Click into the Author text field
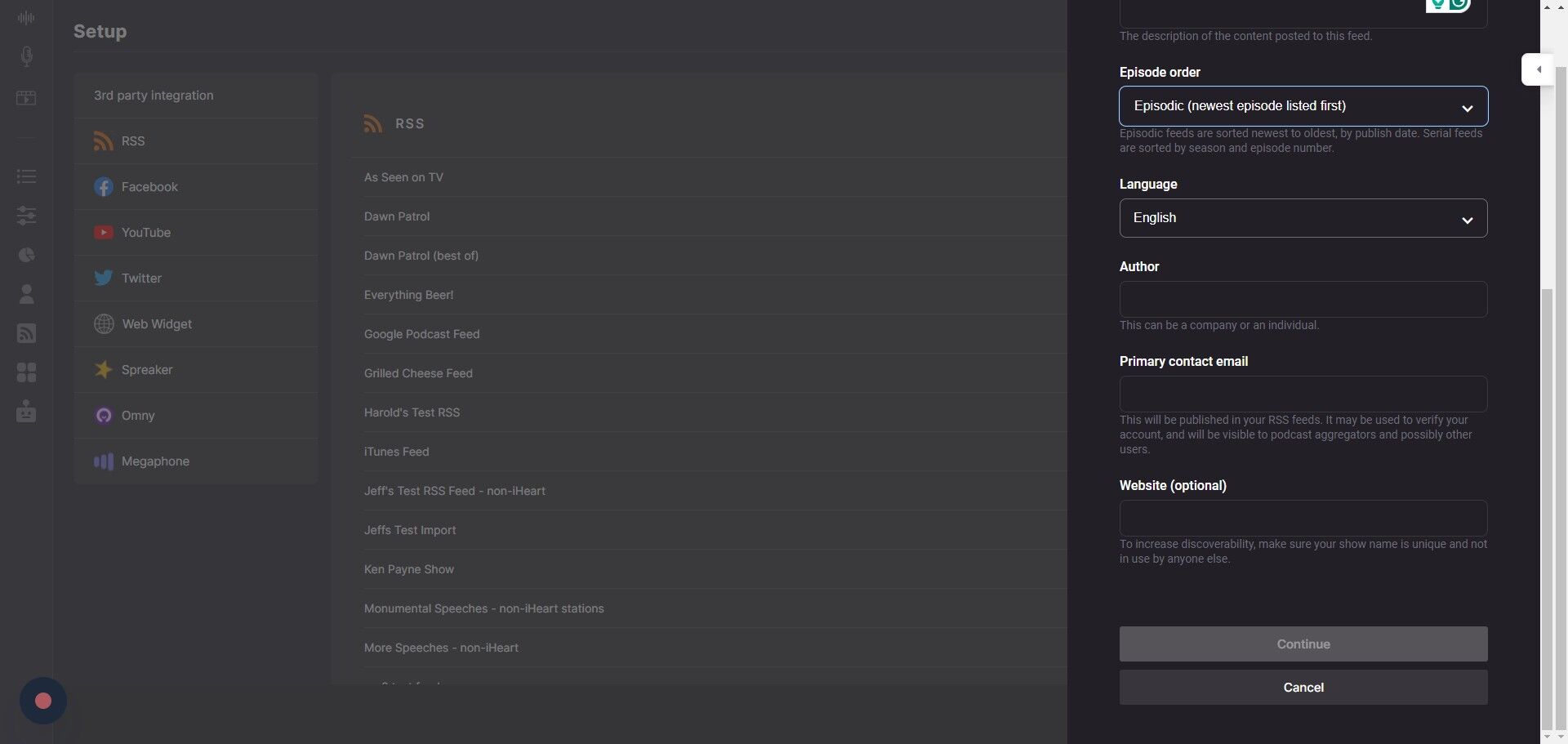 [1303, 300]
